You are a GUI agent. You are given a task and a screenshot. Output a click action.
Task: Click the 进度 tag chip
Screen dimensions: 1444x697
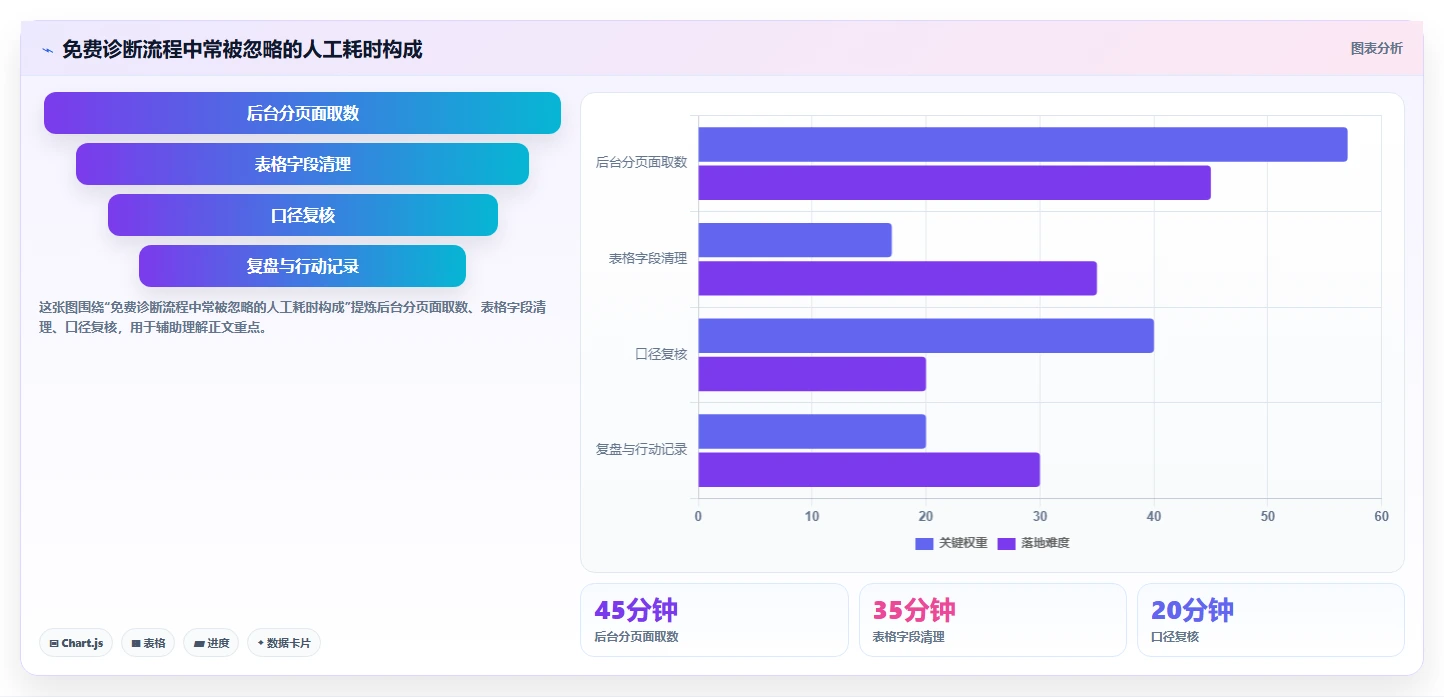[x=211, y=643]
